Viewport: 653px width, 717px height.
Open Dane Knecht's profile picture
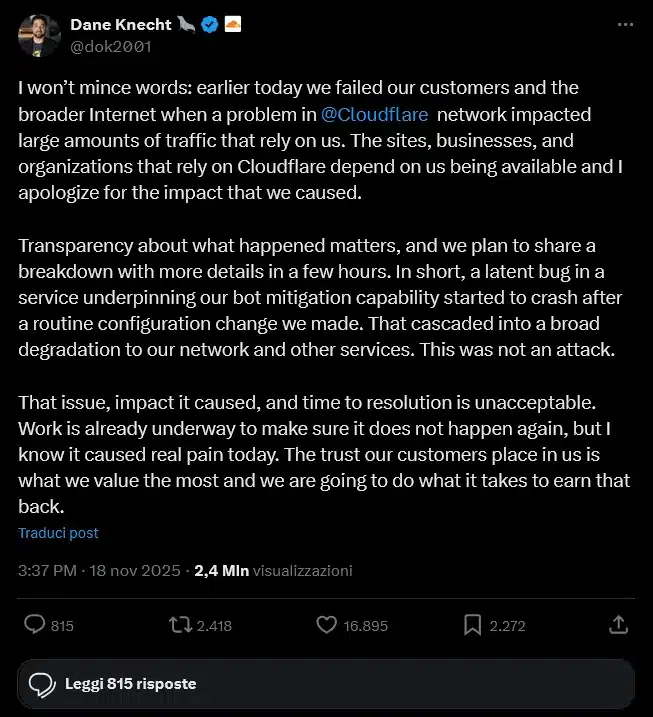(x=39, y=35)
